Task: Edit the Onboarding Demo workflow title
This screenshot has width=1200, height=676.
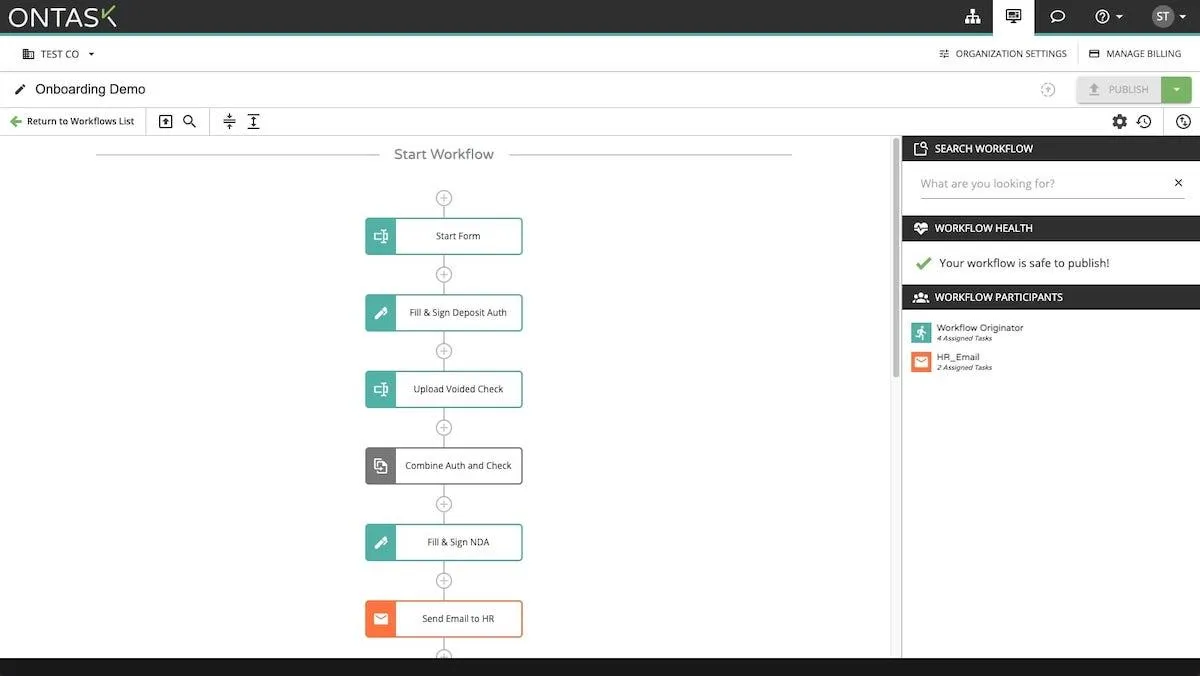Action: click(90, 89)
